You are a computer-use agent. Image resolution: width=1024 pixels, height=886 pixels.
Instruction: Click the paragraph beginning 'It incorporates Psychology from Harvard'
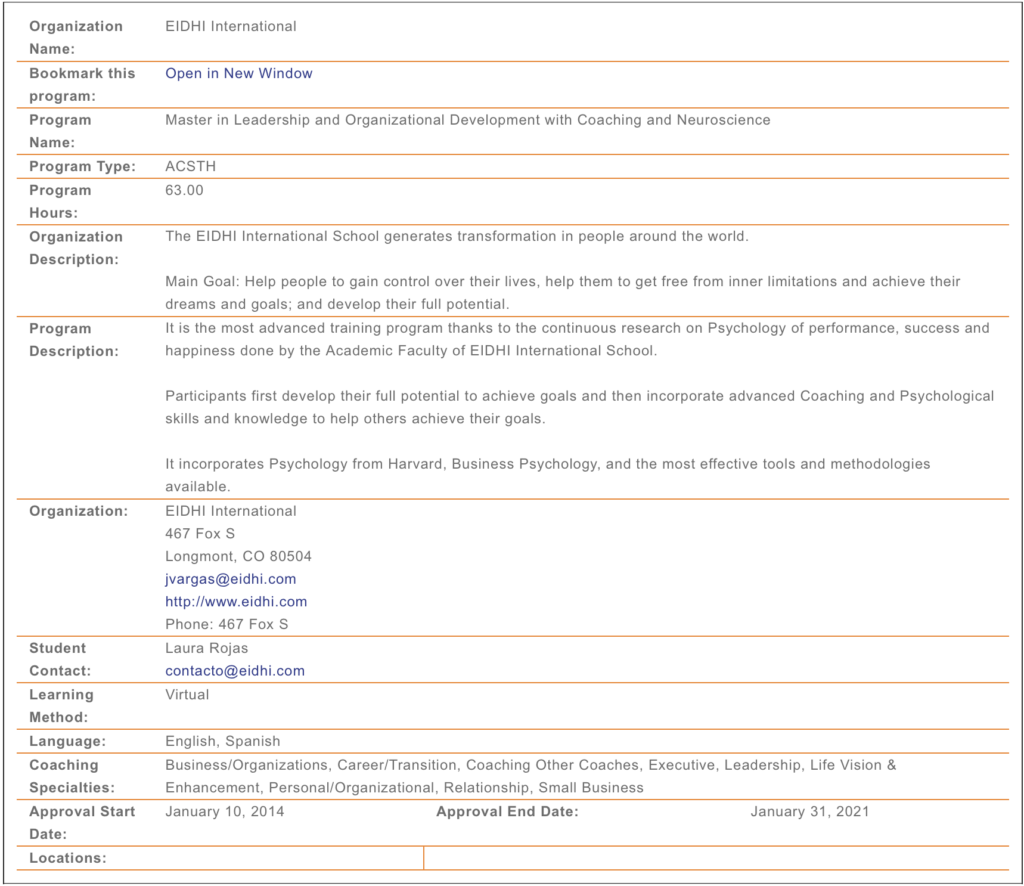tap(548, 475)
